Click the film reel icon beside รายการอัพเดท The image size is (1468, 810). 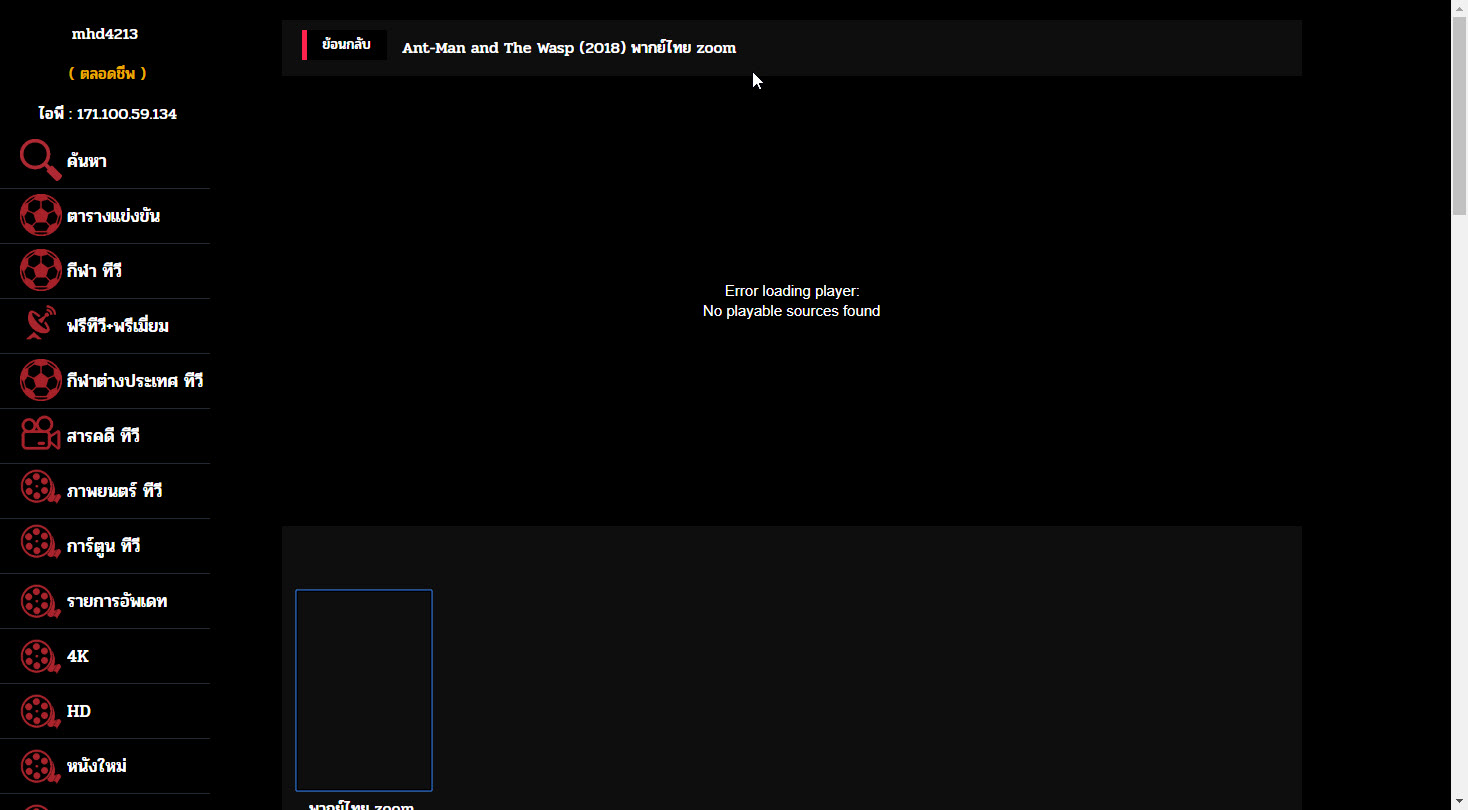40,599
